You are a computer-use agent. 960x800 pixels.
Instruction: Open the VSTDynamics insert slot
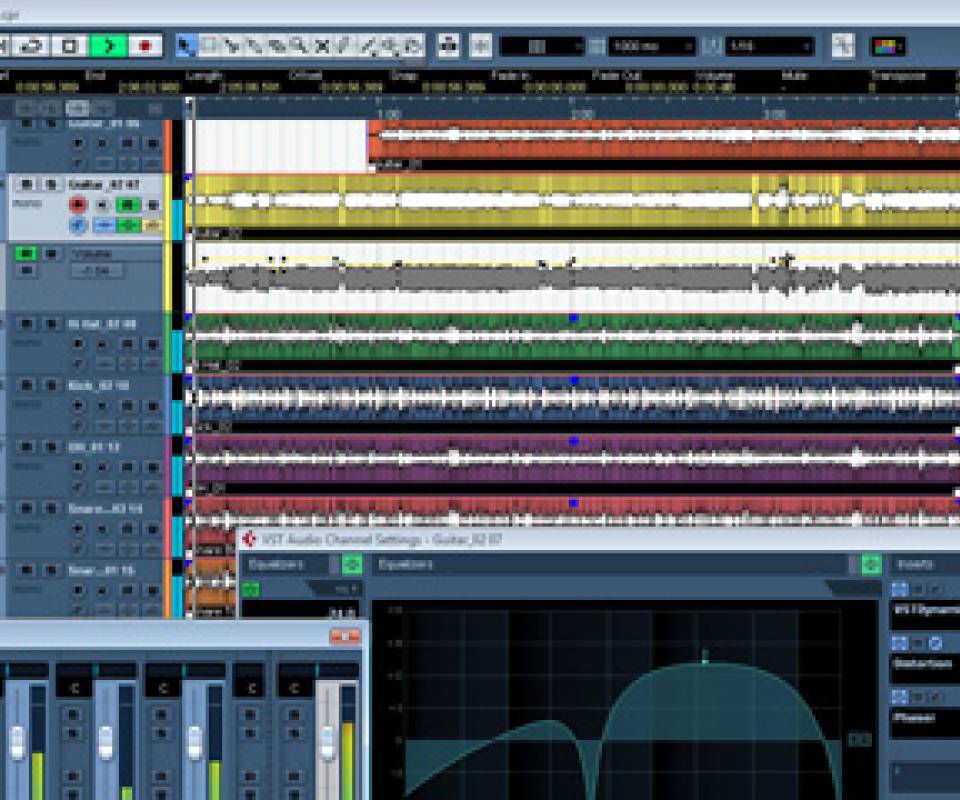click(x=925, y=613)
